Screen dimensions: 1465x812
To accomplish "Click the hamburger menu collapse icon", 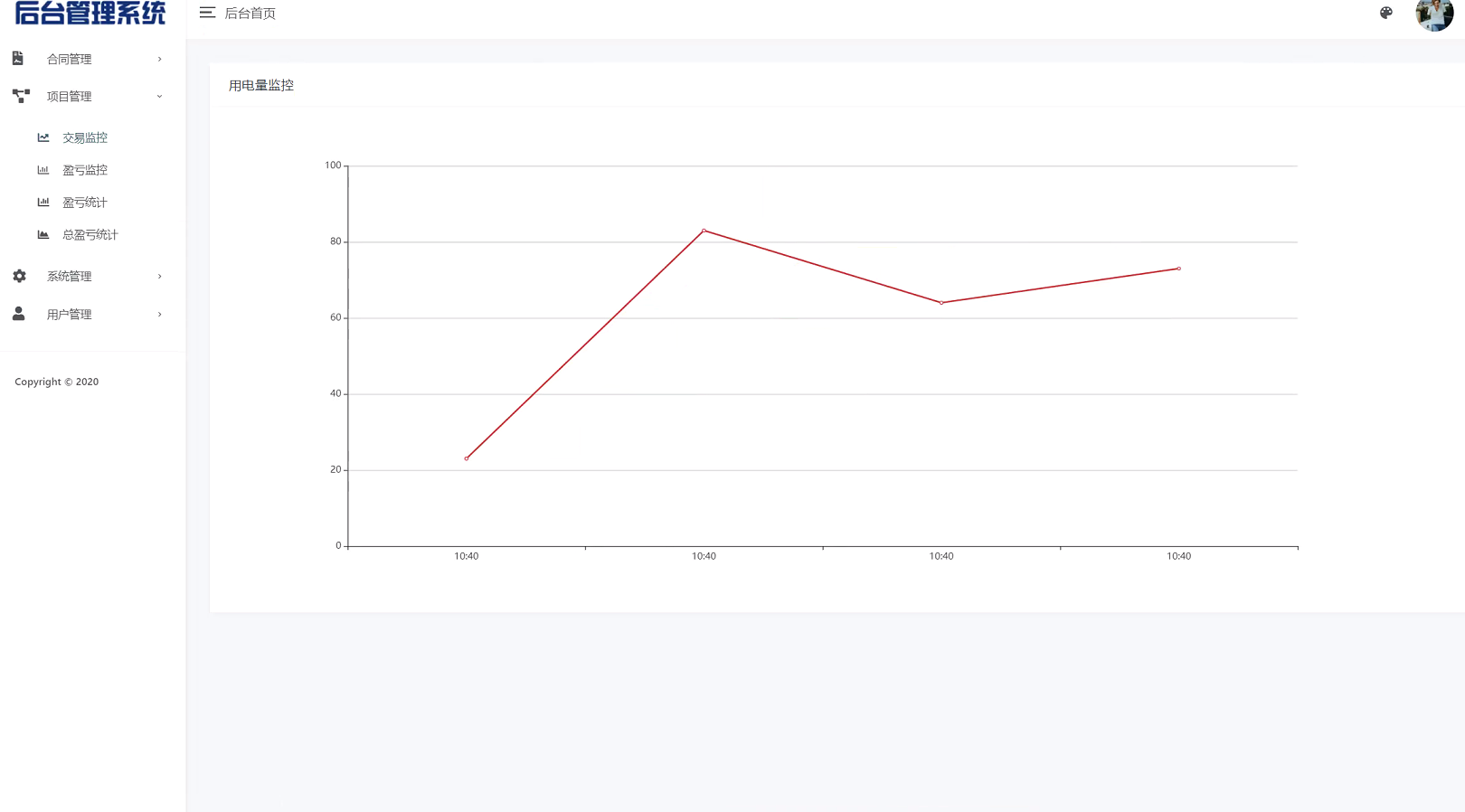I will [x=207, y=13].
